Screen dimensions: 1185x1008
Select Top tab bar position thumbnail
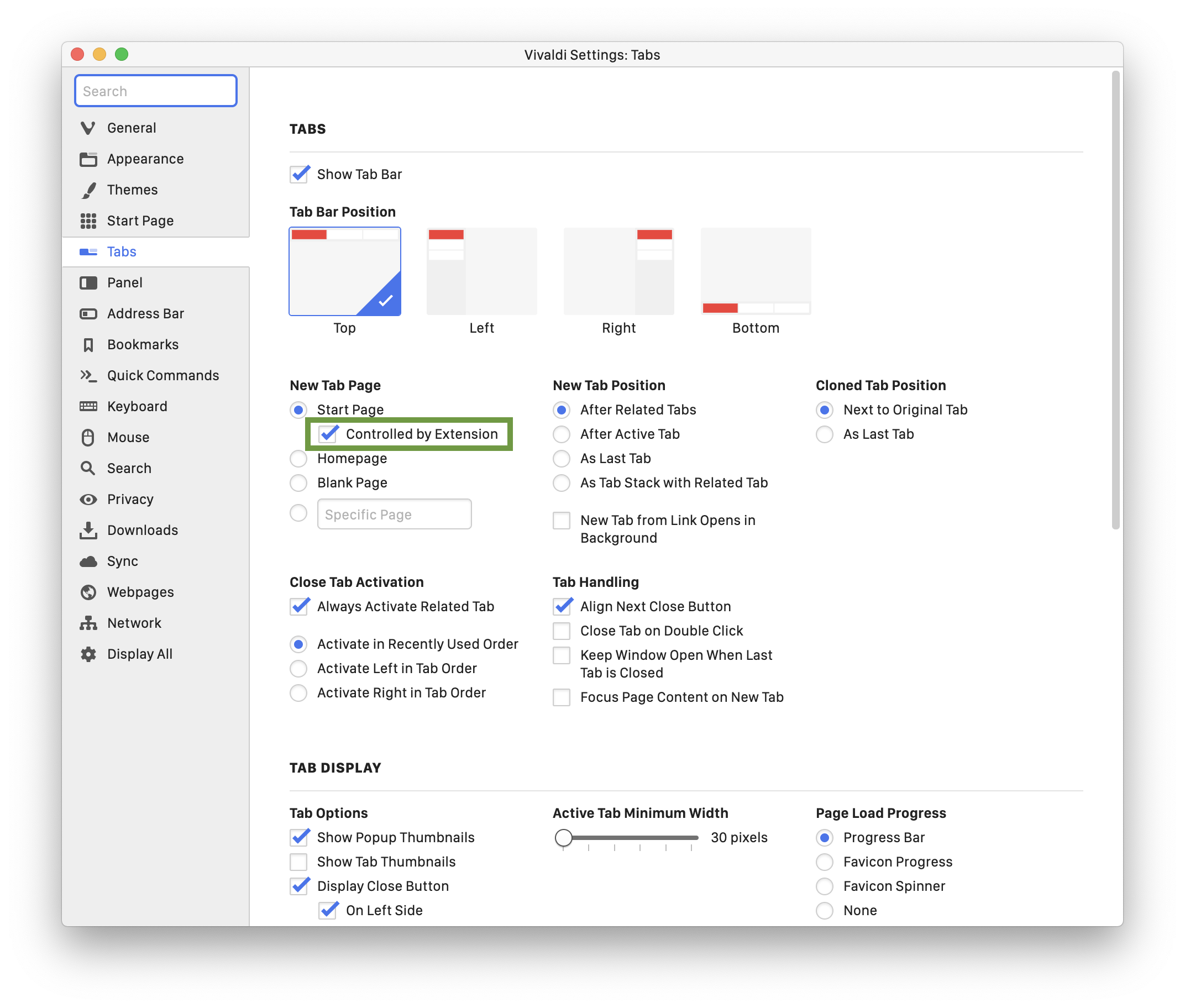click(x=344, y=271)
